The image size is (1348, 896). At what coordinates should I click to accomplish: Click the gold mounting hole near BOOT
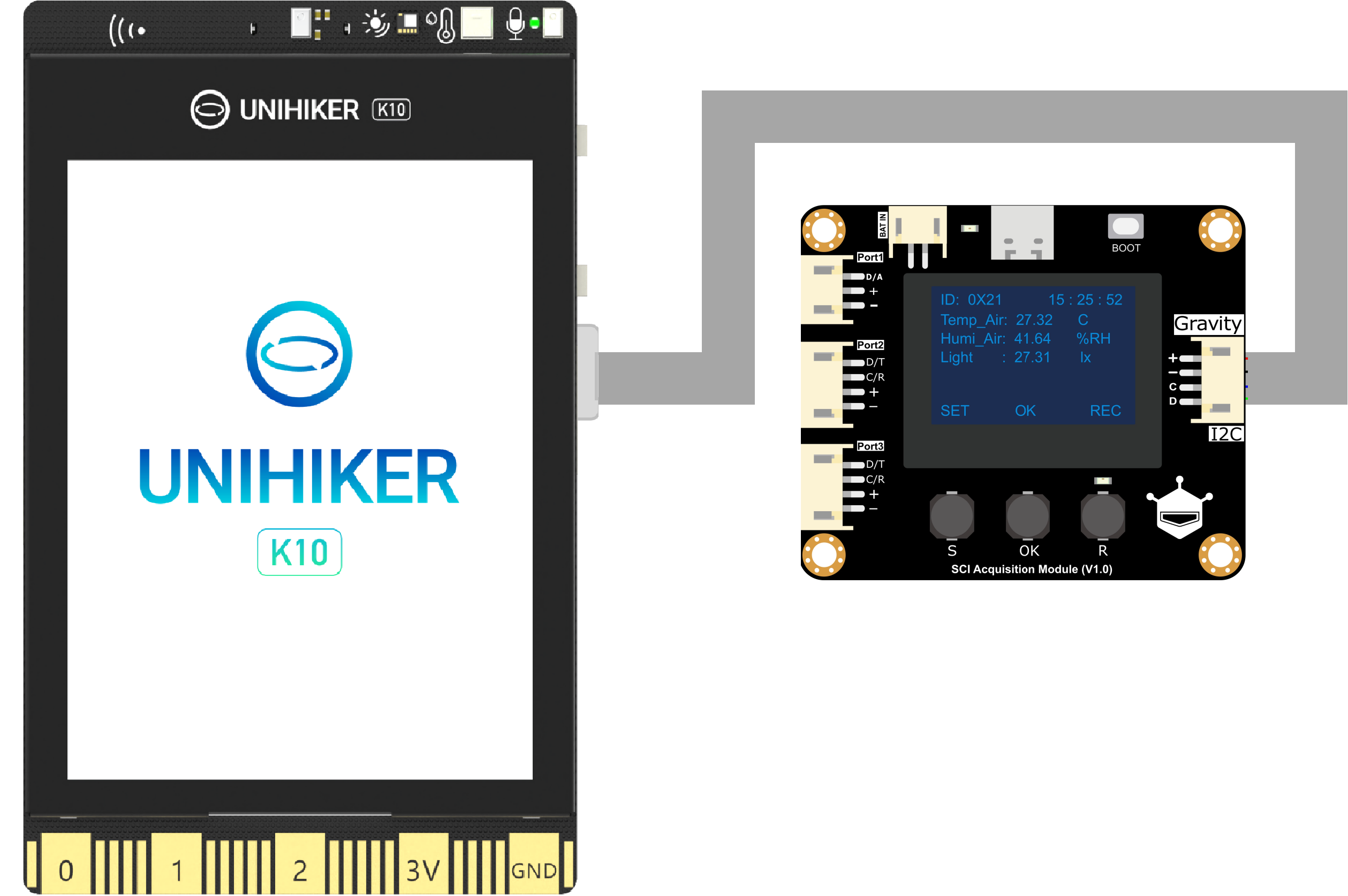(x=1220, y=231)
